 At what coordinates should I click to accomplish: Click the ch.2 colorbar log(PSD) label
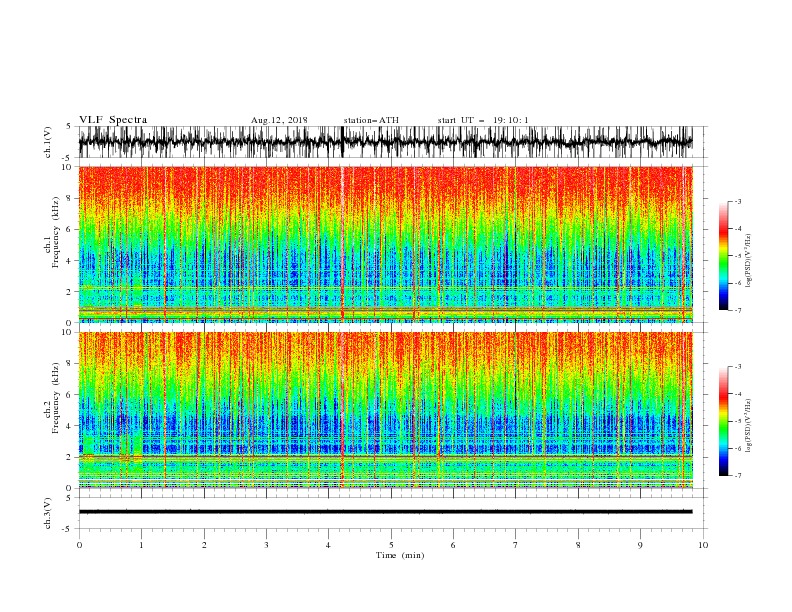coord(749,426)
